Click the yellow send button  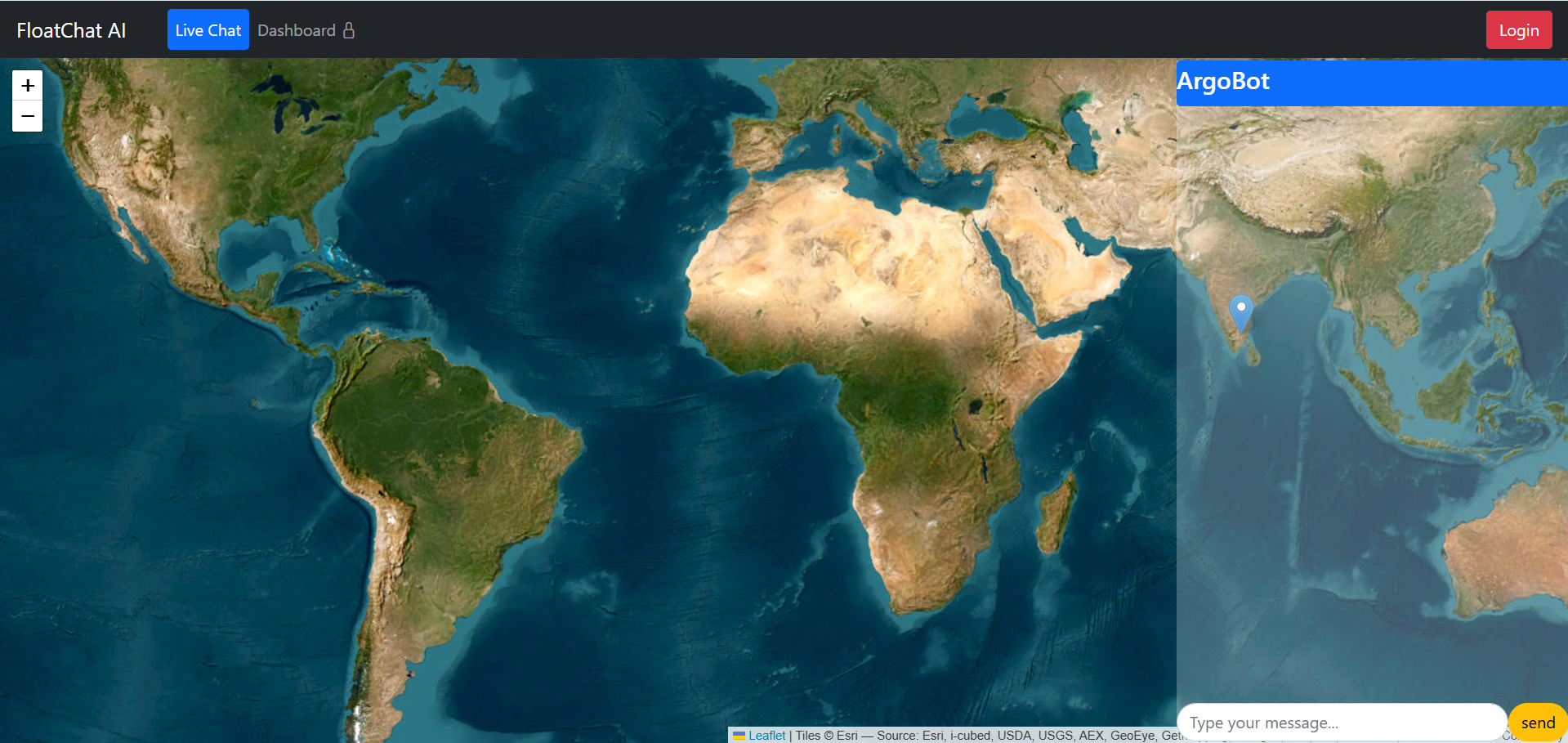pyautogui.click(x=1537, y=723)
